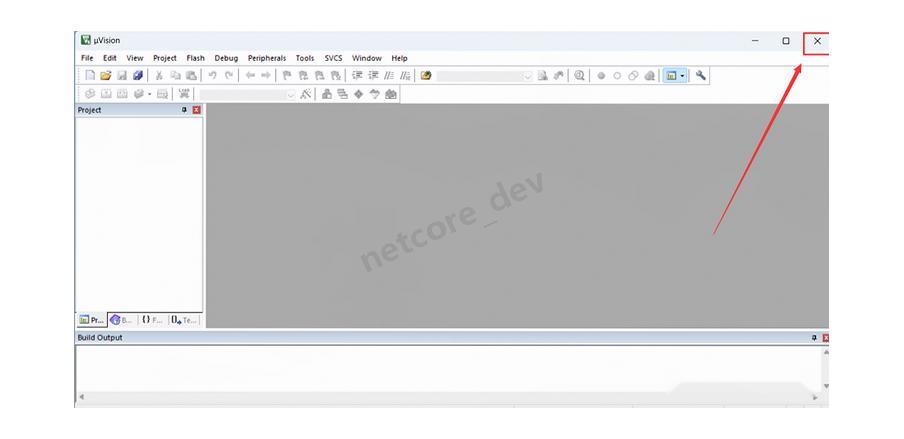Screen dimensions: 904x439
Task: Click the New file icon
Action: pyautogui.click(x=90, y=76)
